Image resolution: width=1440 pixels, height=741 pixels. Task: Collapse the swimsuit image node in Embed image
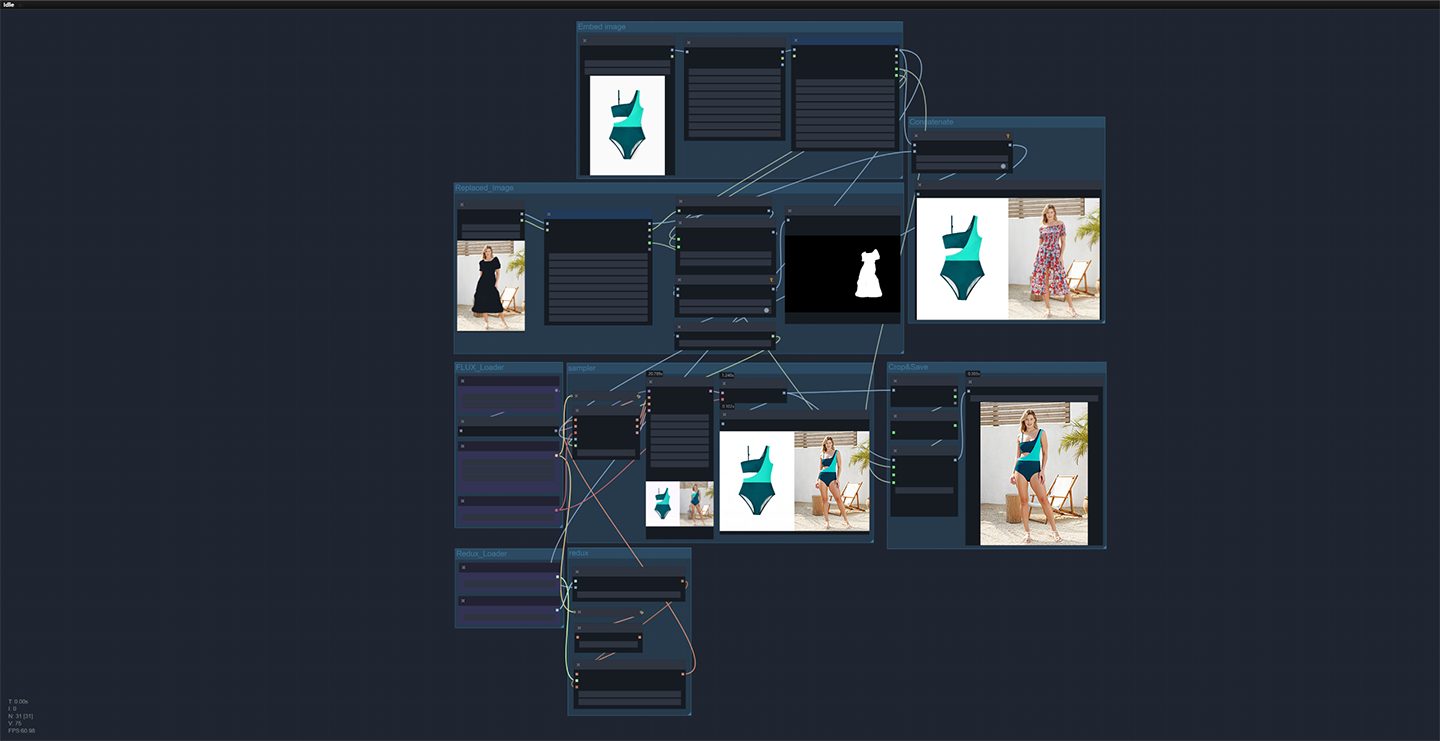click(585, 41)
